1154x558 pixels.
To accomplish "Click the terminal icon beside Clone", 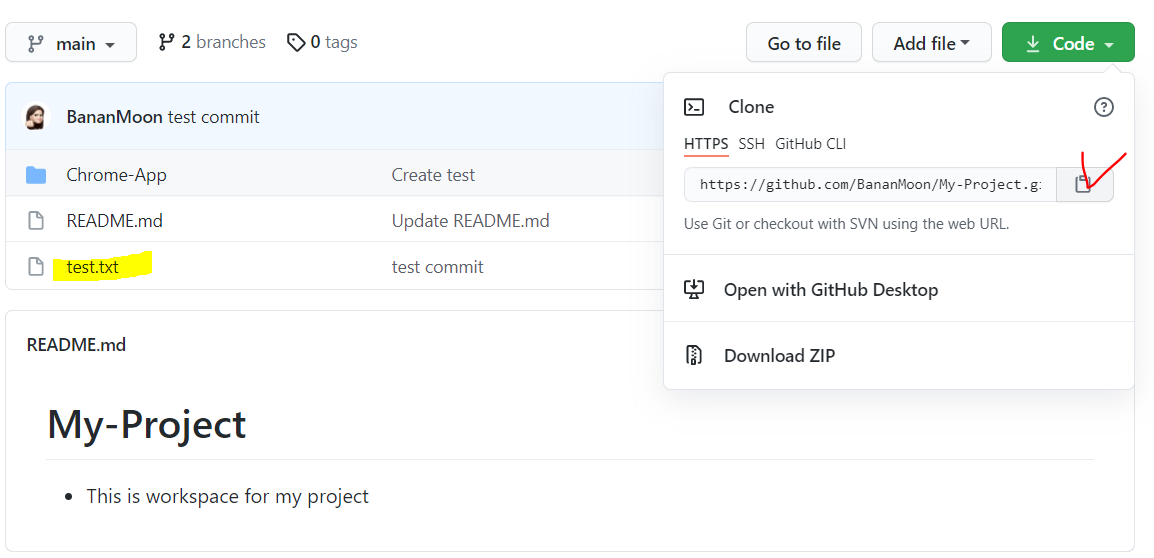I will 694,107.
